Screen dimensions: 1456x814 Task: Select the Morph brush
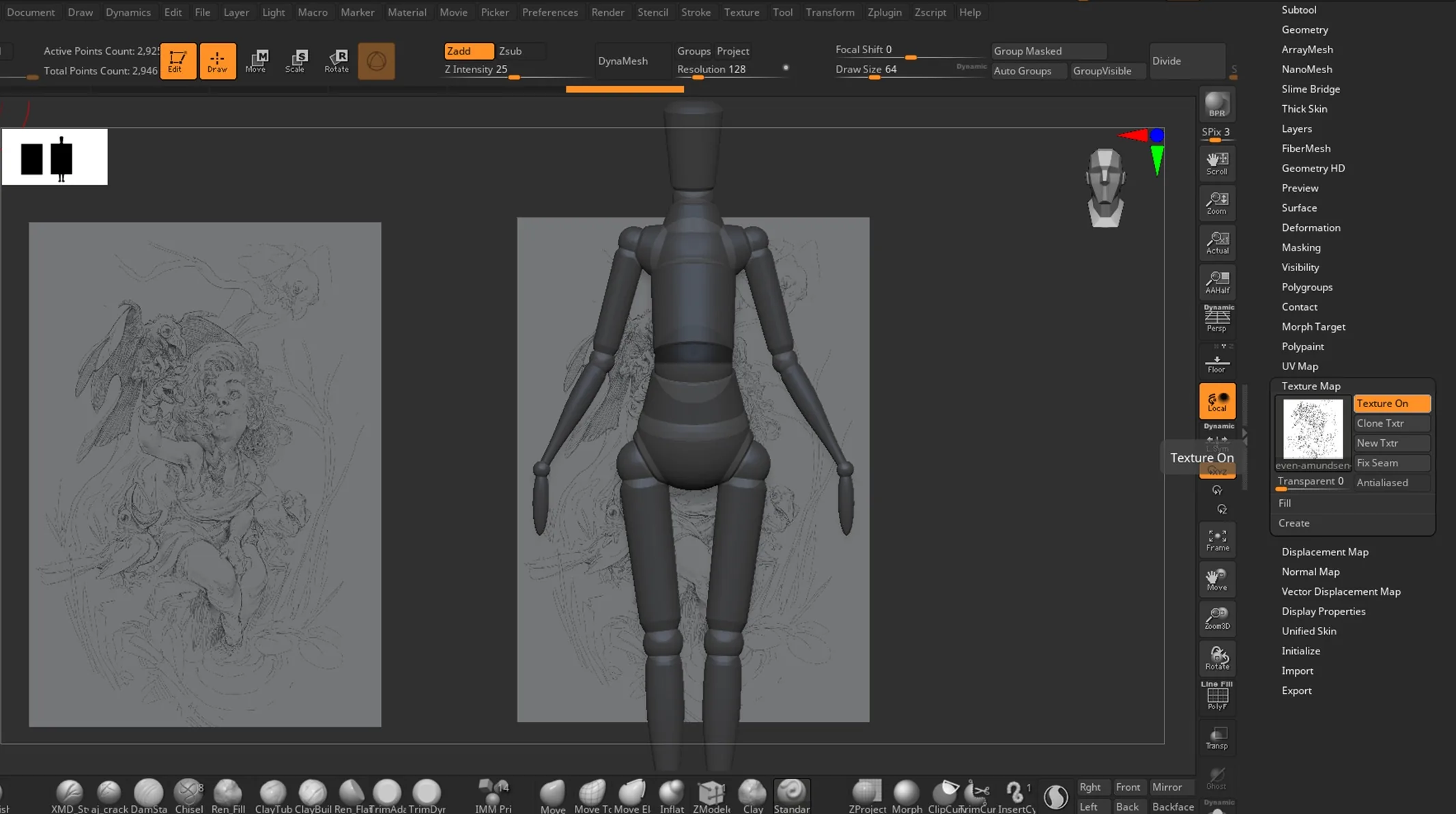click(907, 796)
